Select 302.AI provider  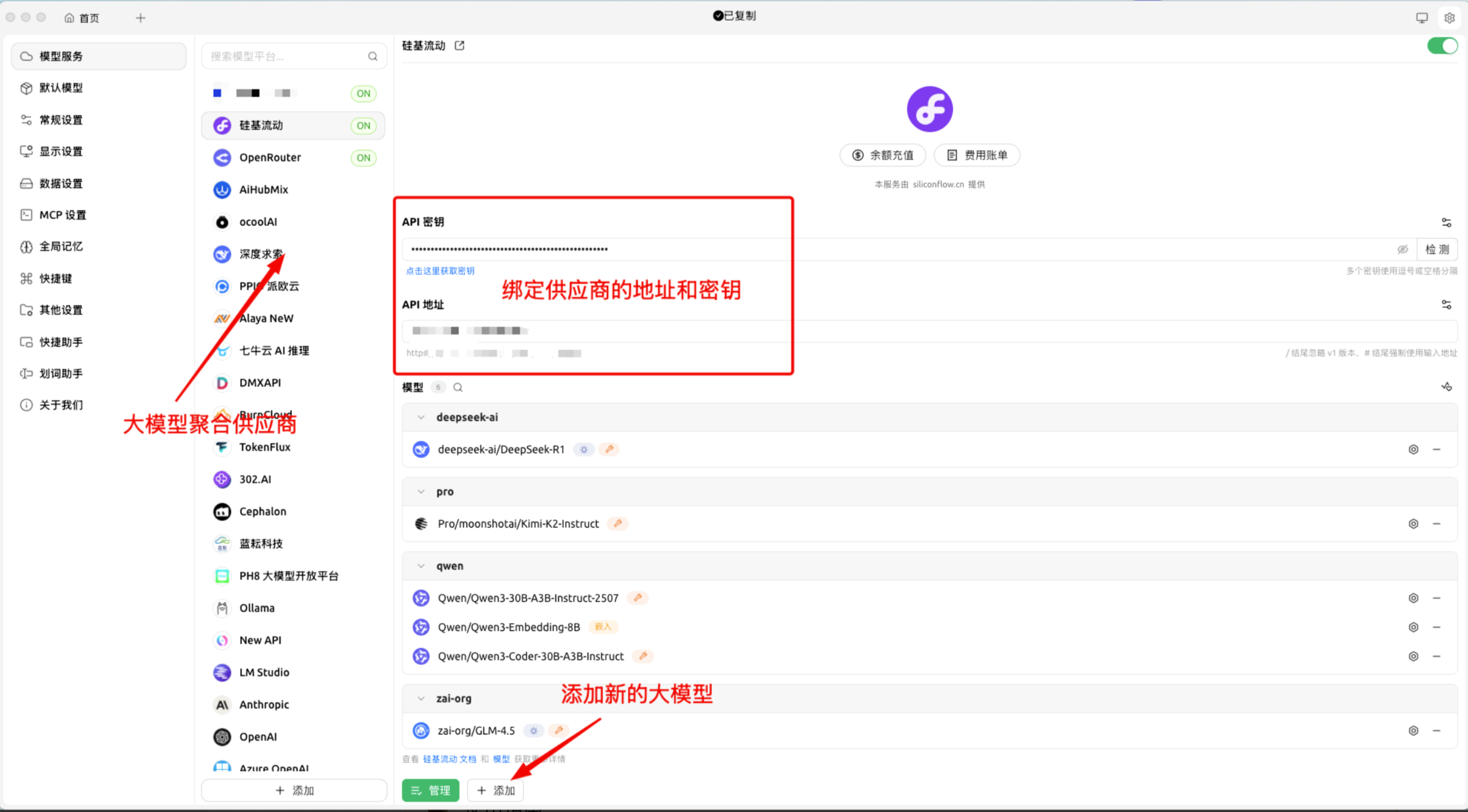[293, 480]
